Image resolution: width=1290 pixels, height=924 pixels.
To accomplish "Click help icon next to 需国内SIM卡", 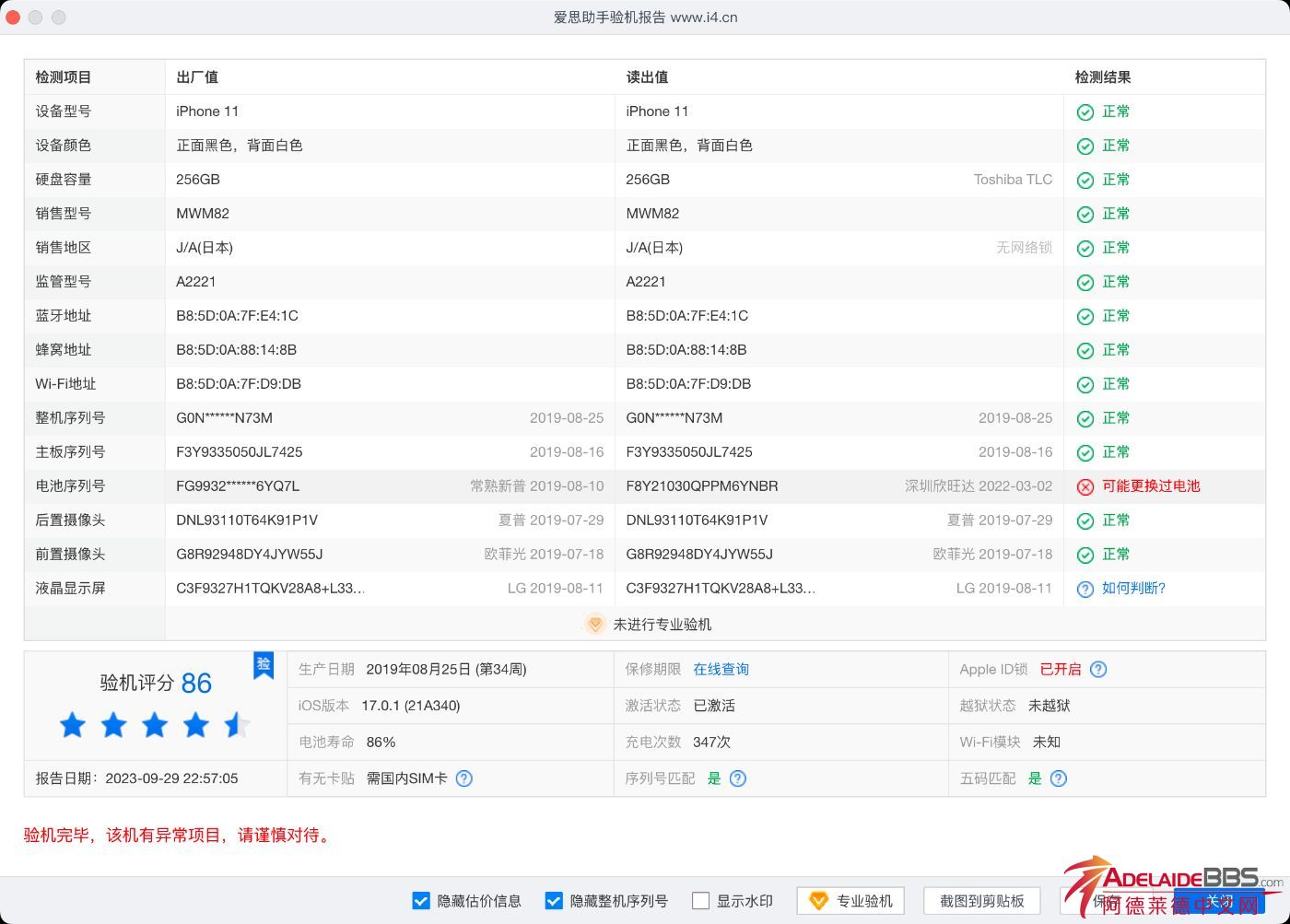I will 464,778.
